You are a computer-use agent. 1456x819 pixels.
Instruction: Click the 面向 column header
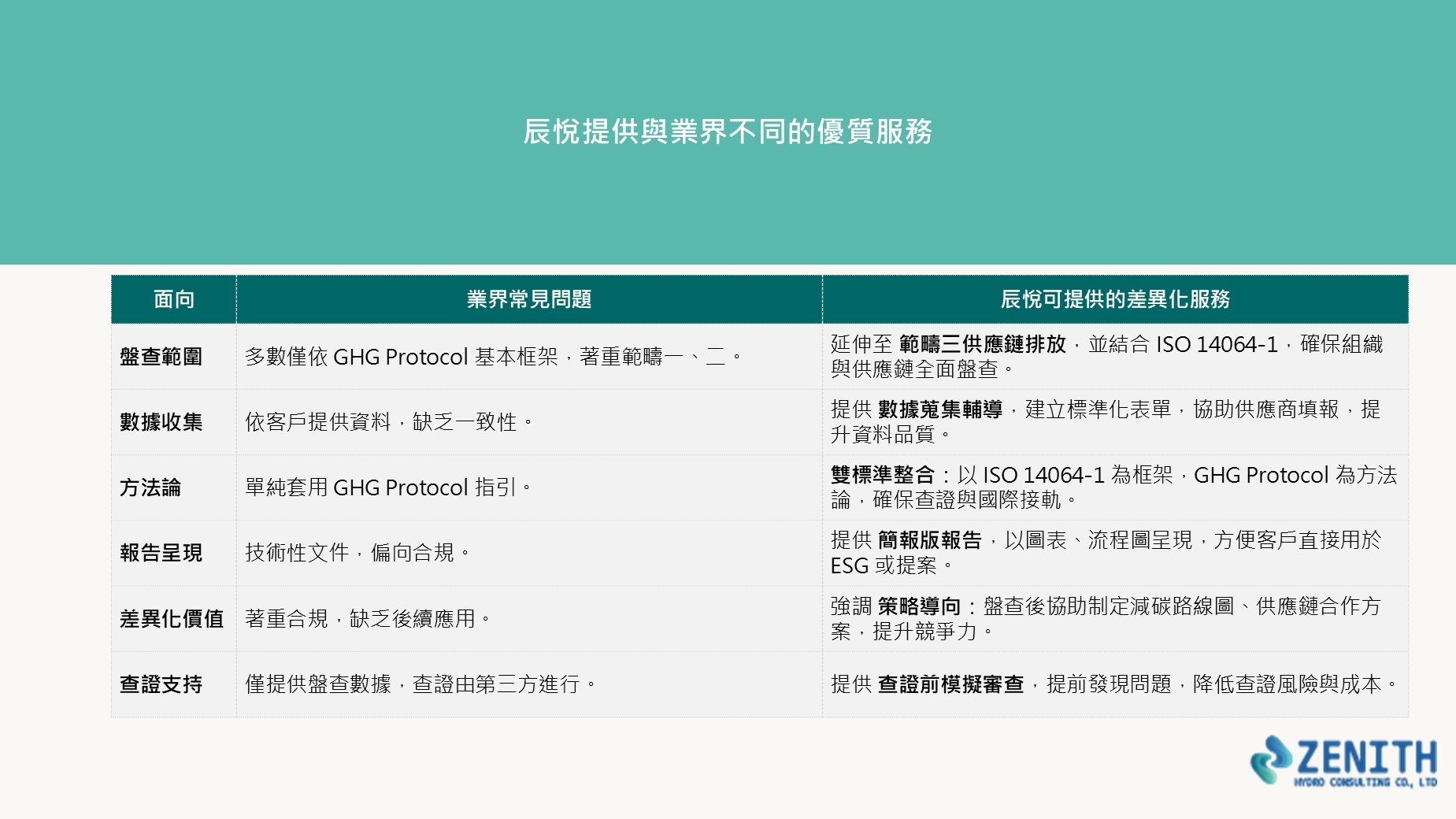[174, 299]
